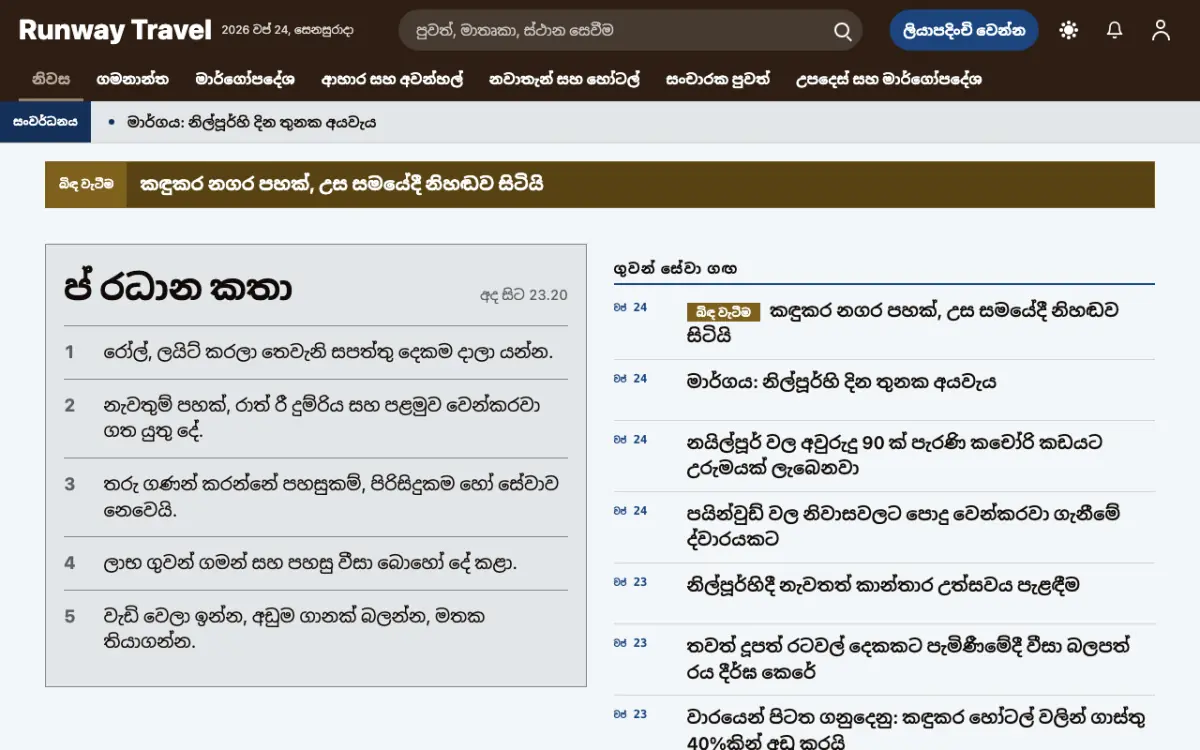Open the නවාතැන් සහ හෝටල් menu item
Viewport: 1200px width, 750px height.
[x=564, y=79]
